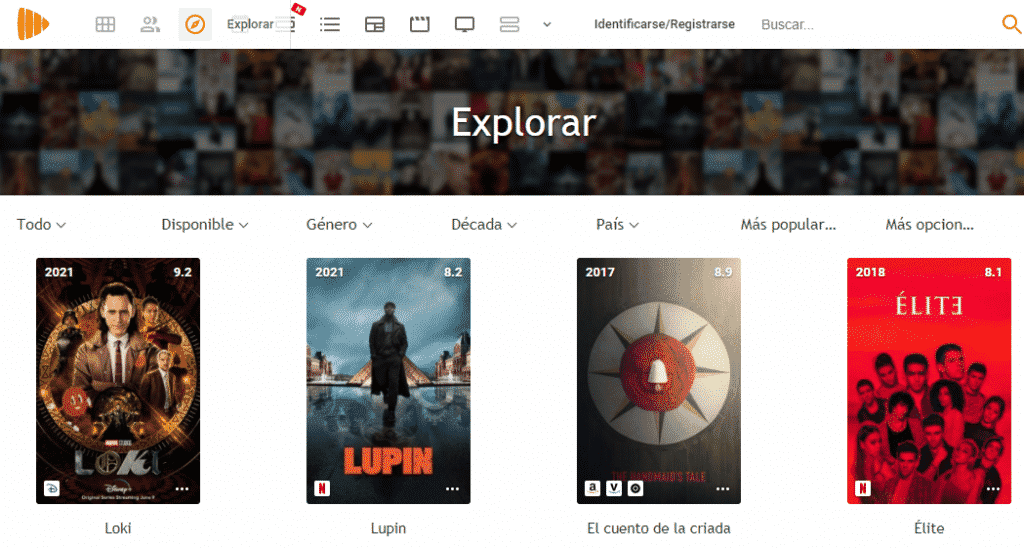Open the film clapperboard movies icon
The image size is (1024, 548).
point(419,25)
